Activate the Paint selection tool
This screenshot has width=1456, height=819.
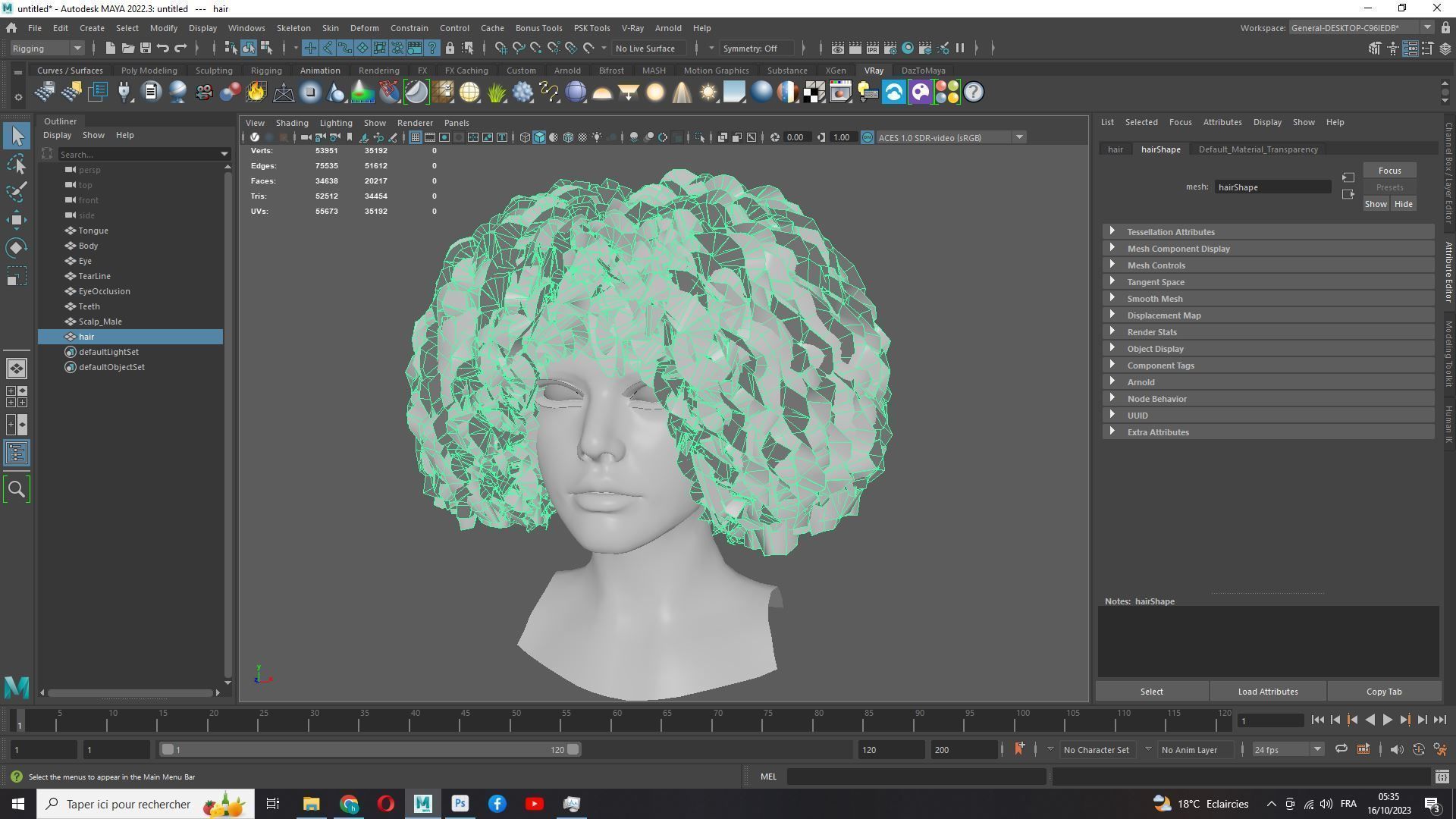pos(17,192)
